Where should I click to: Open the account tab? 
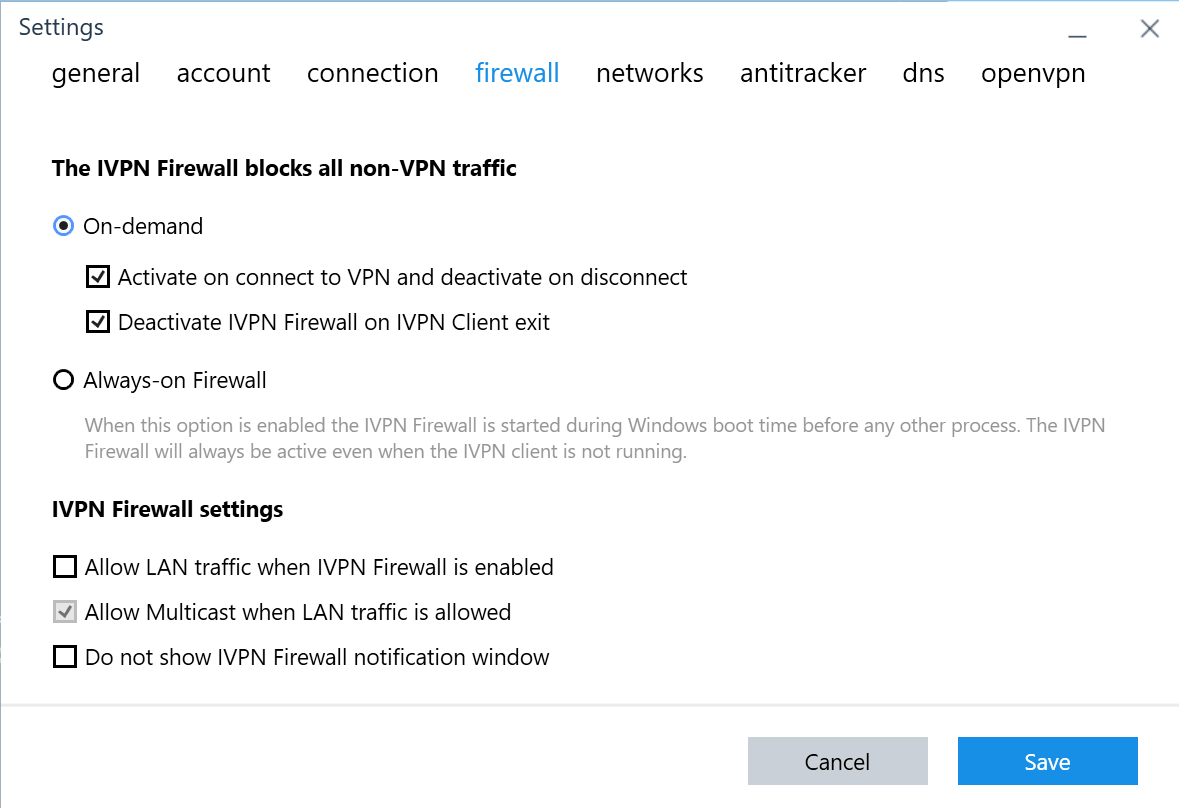[x=223, y=73]
